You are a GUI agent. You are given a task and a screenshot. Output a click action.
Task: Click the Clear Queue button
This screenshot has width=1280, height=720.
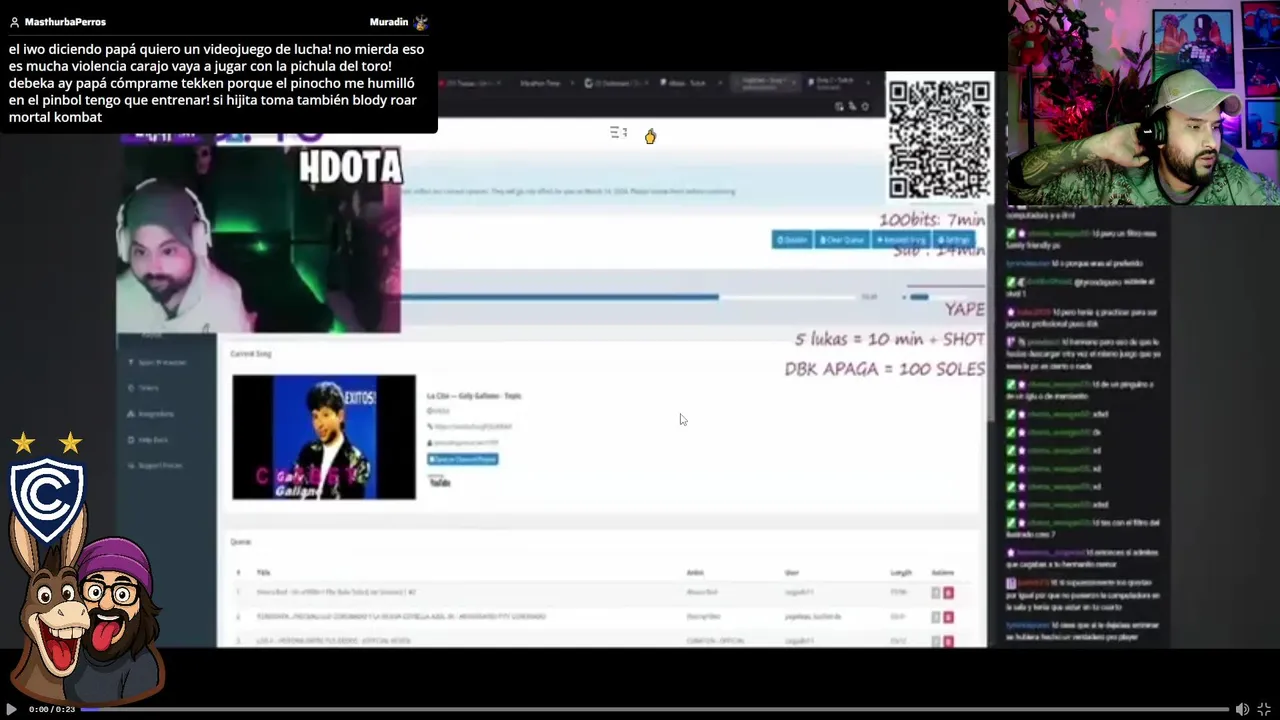[x=842, y=240]
